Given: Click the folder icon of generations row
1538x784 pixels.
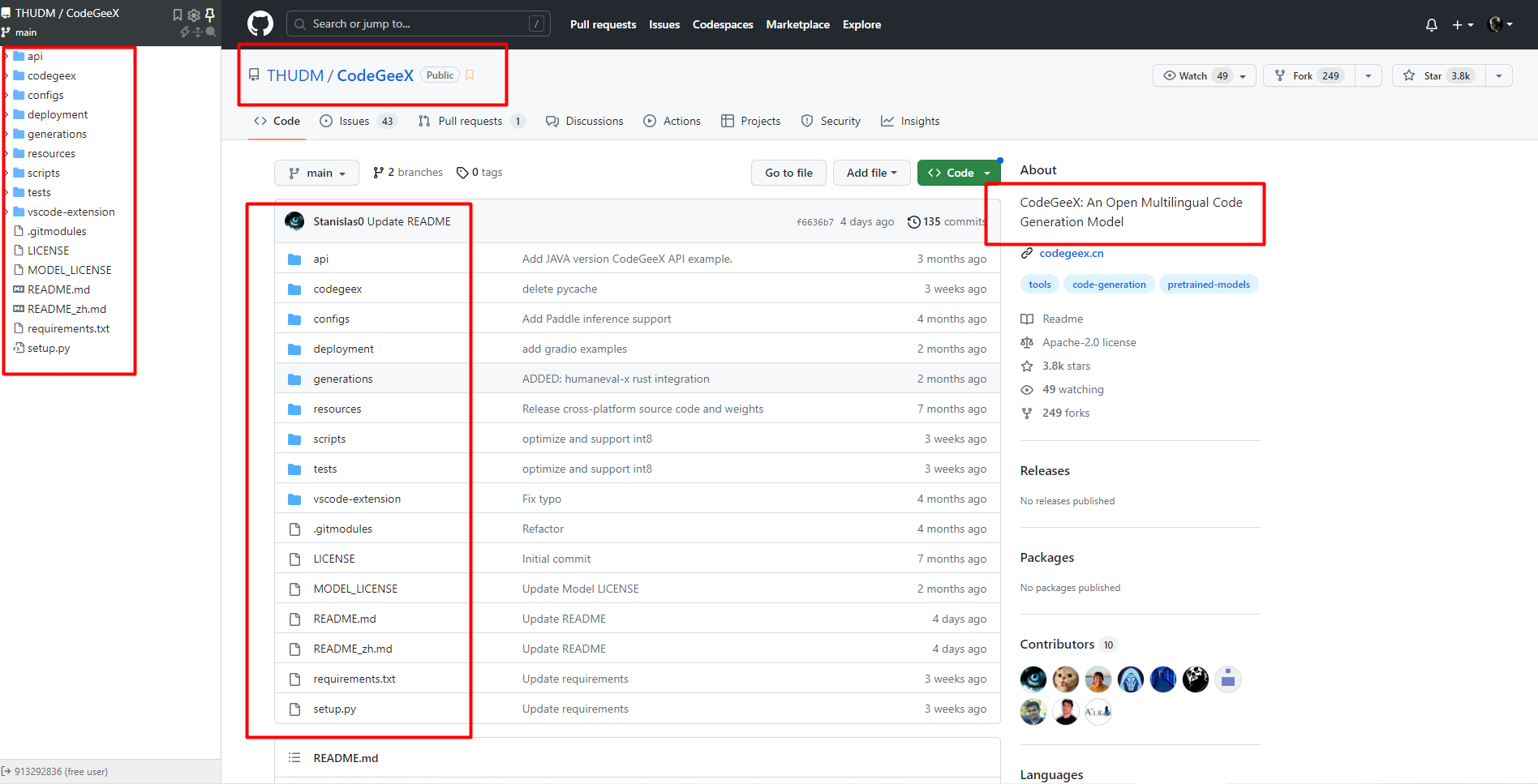Looking at the screenshot, I should 294,379.
